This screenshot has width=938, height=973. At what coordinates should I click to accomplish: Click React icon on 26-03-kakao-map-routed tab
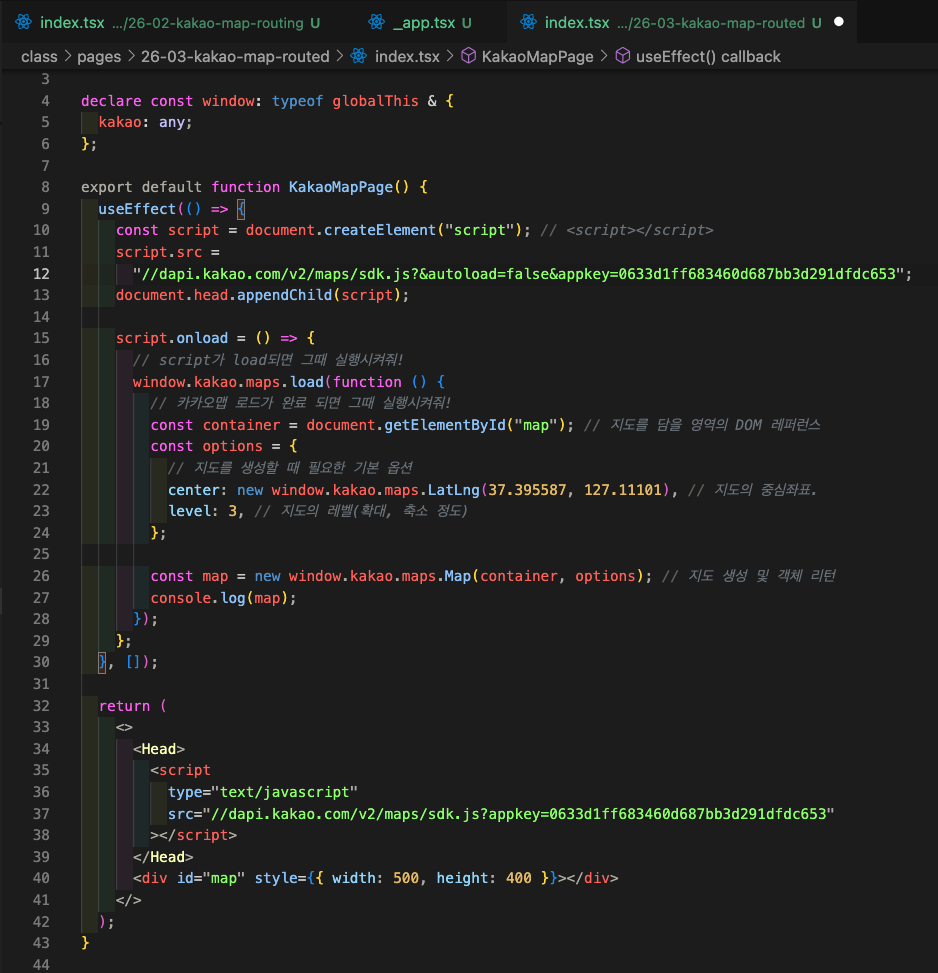click(529, 22)
